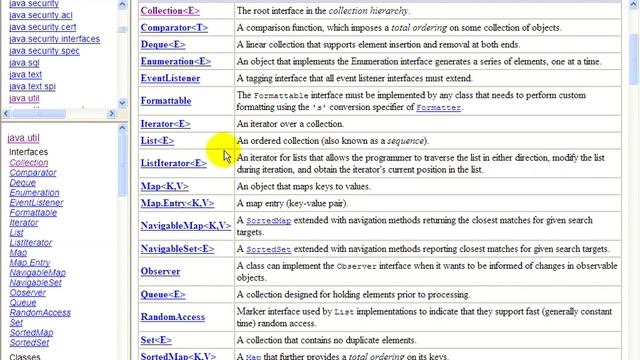Screen dimensions: 640x360
Task: Select Enumeration in the sidebar Interfaces list
Action: click(34, 193)
